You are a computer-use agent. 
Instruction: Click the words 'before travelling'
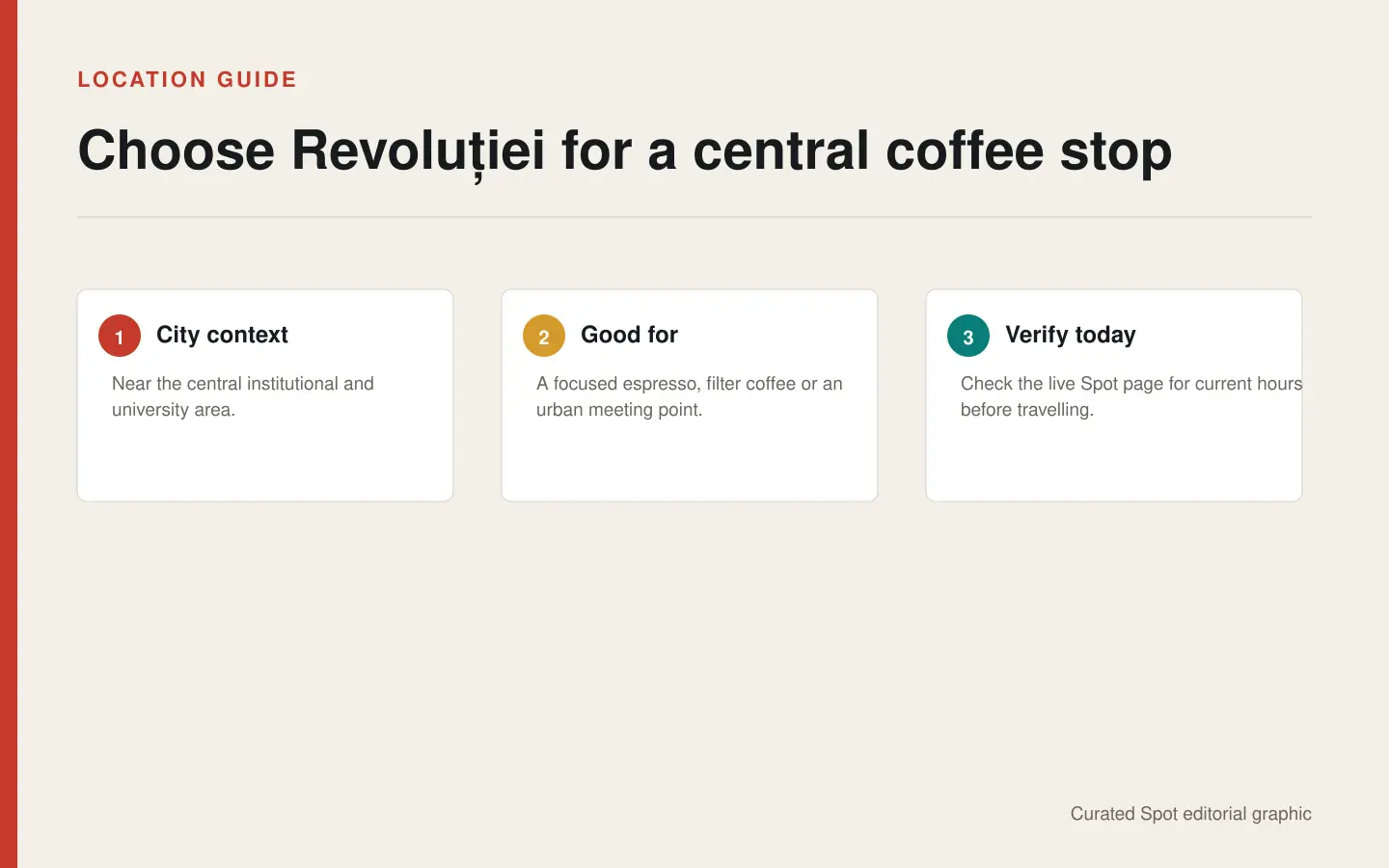[1025, 410]
